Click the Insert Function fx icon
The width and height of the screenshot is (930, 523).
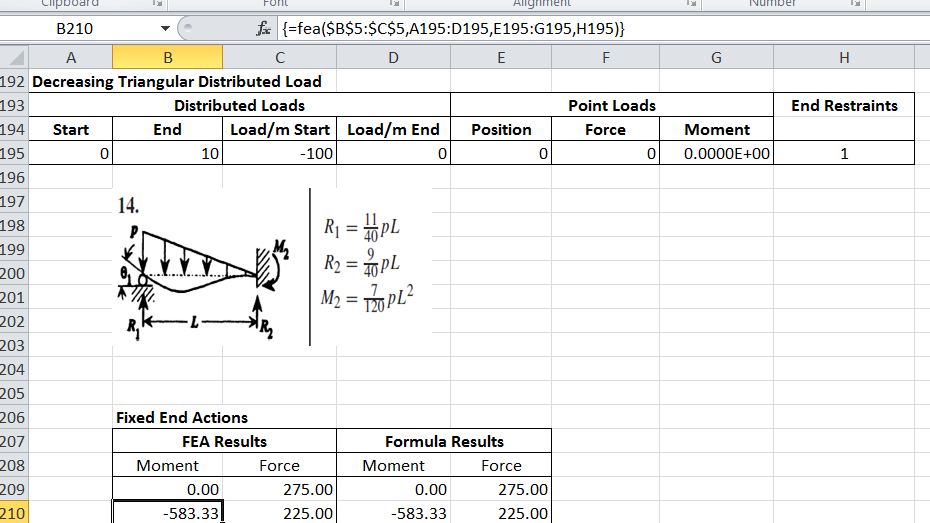pyautogui.click(x=265, y=29)
